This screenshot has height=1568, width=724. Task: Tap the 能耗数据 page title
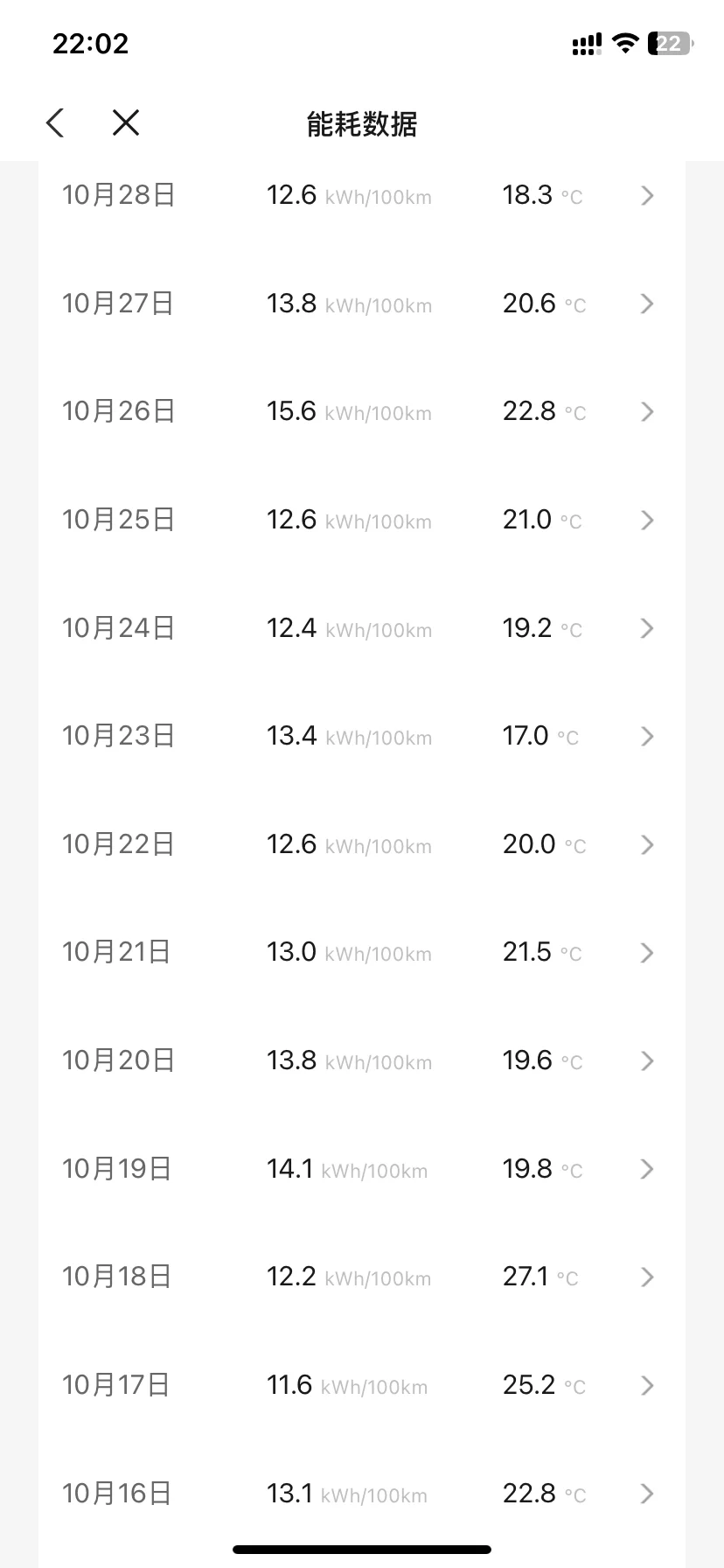(362, 123)
